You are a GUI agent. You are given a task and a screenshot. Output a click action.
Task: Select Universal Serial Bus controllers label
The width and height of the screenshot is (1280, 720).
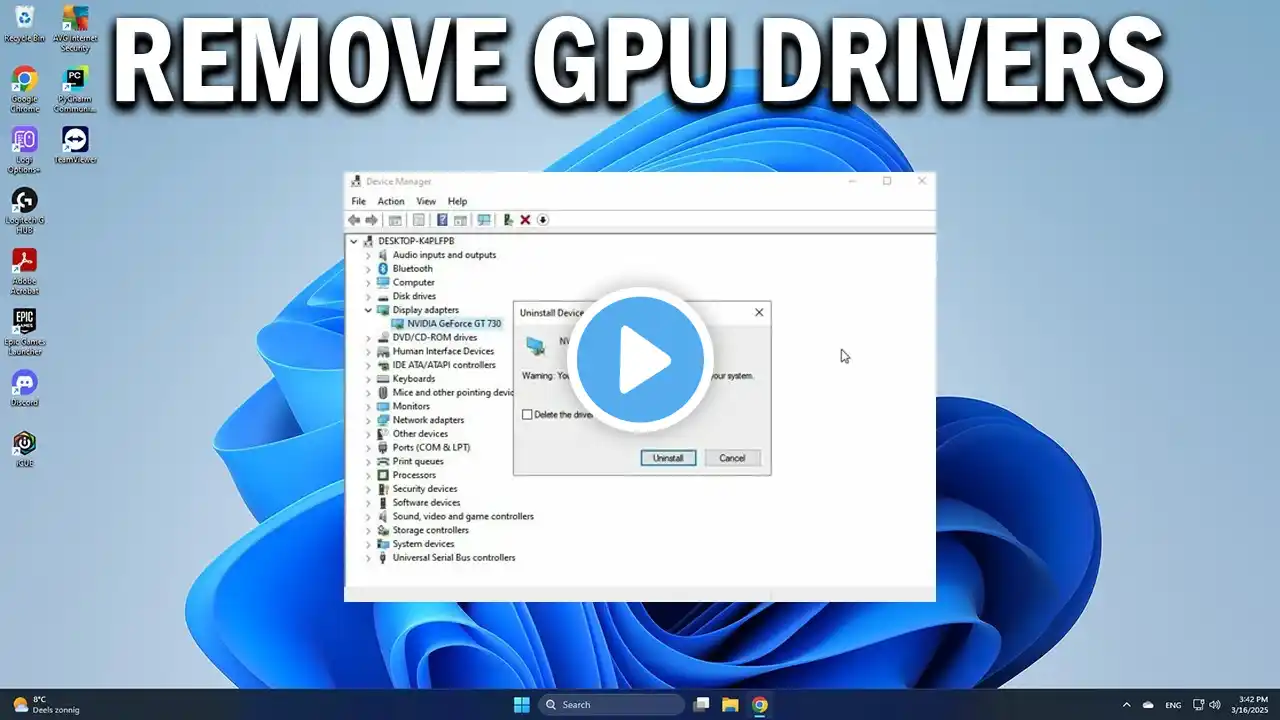tap(454, 558)
